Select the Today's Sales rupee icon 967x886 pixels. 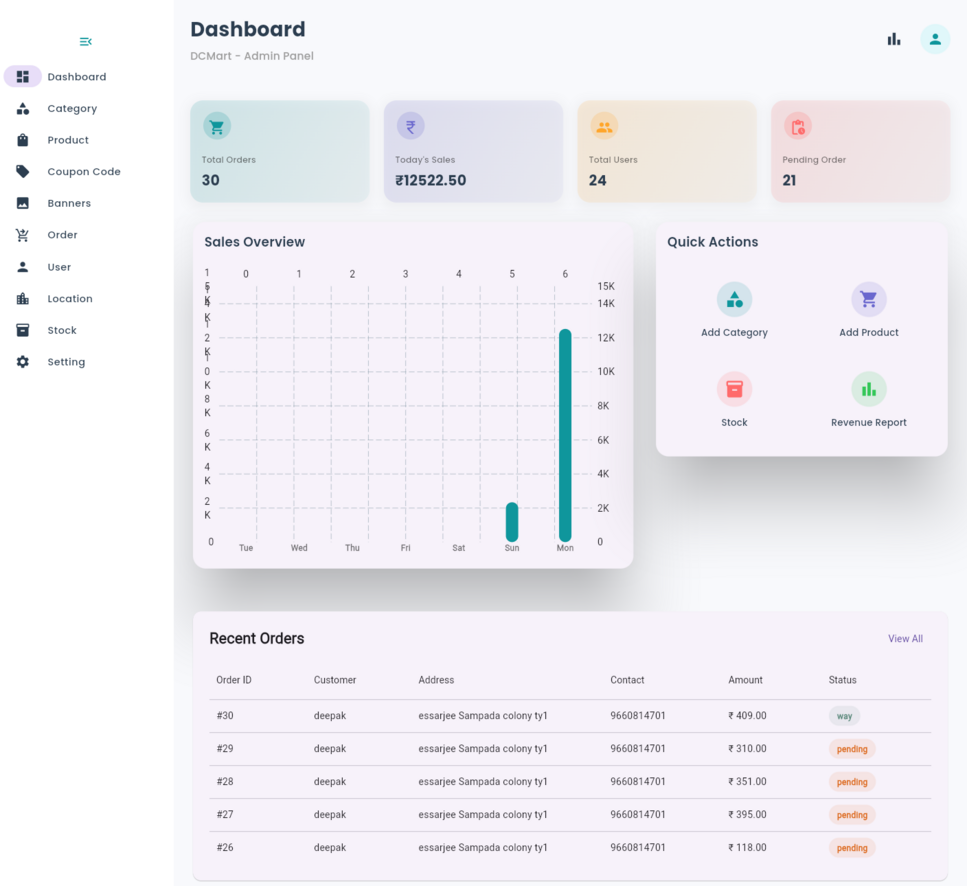(410, 126)
